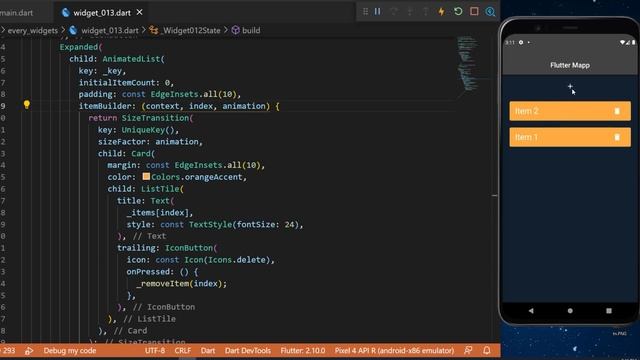The width and height of the screenshot is (640, 360).
Task: Click the minimap code overview
Action: (467, 63)
